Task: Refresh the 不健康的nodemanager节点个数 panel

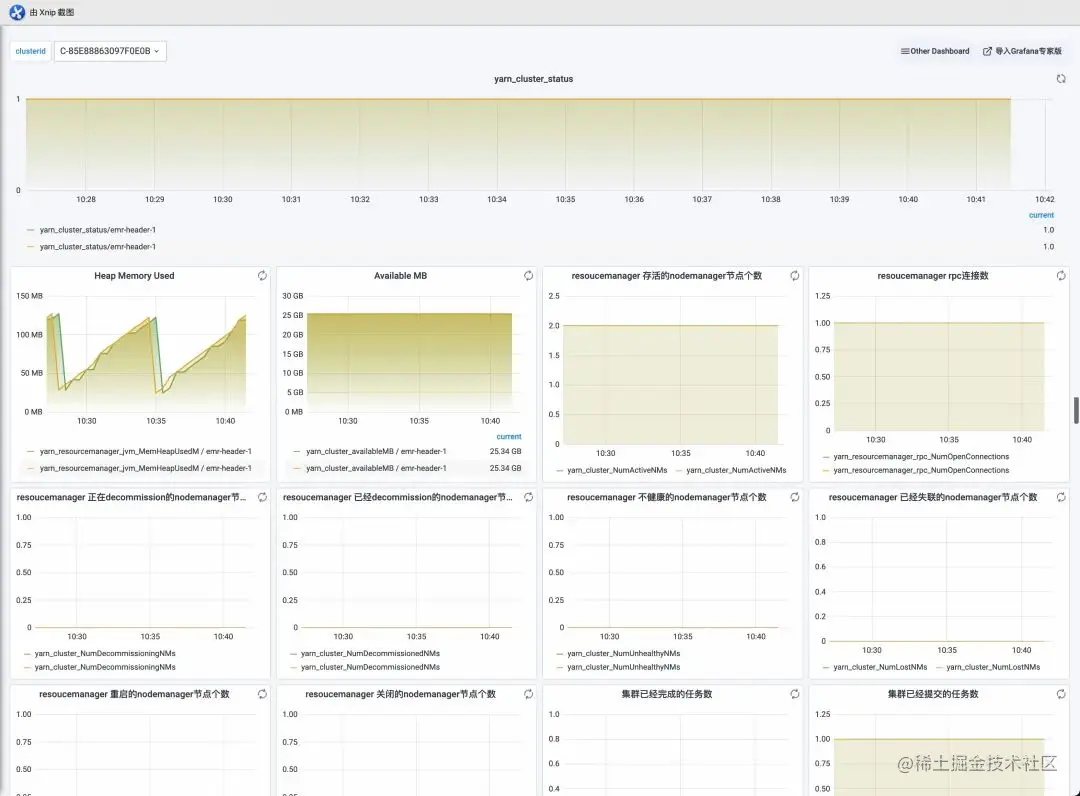Action: tap(795, 497)
